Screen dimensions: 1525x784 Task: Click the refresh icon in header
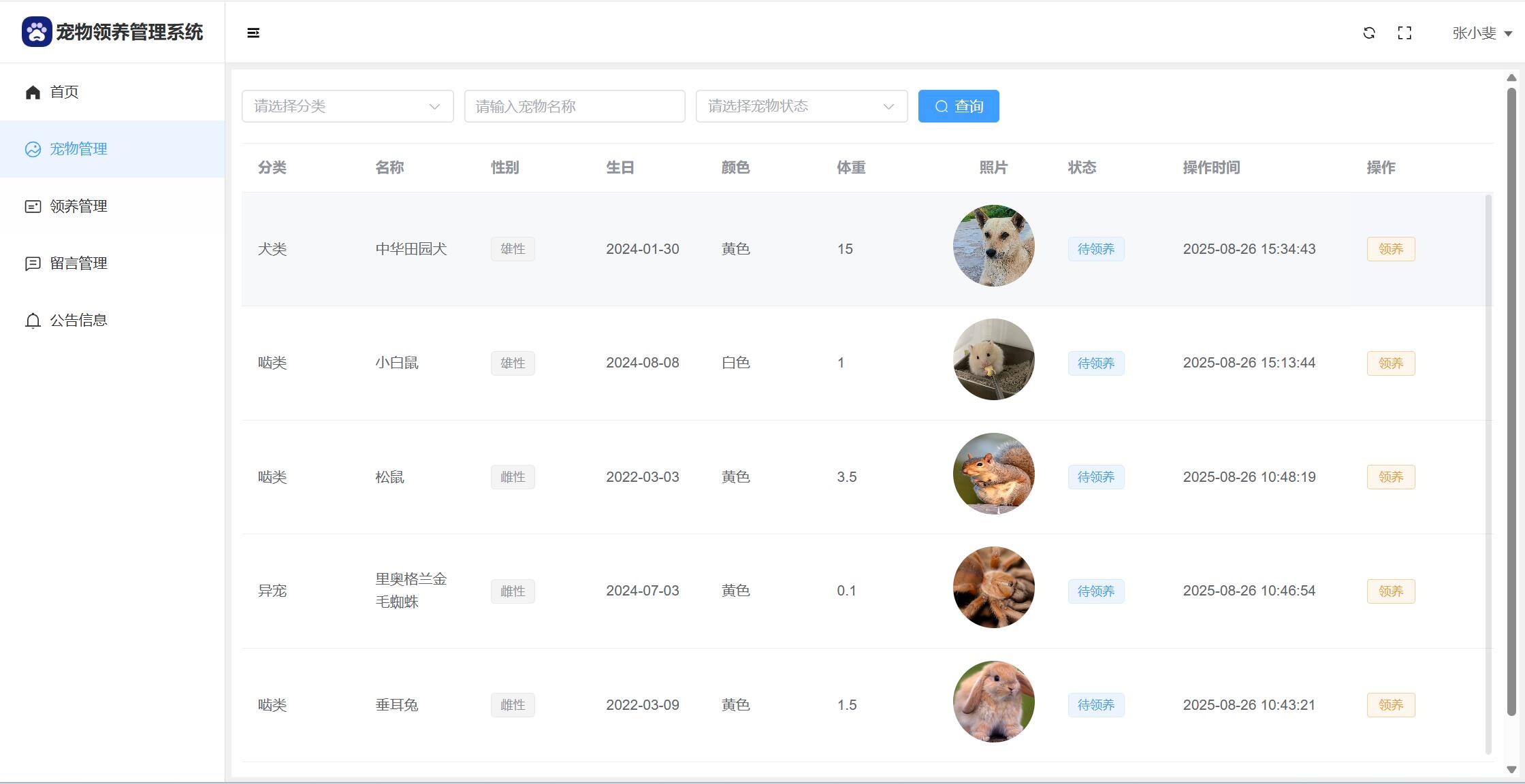pos(1369,33)
